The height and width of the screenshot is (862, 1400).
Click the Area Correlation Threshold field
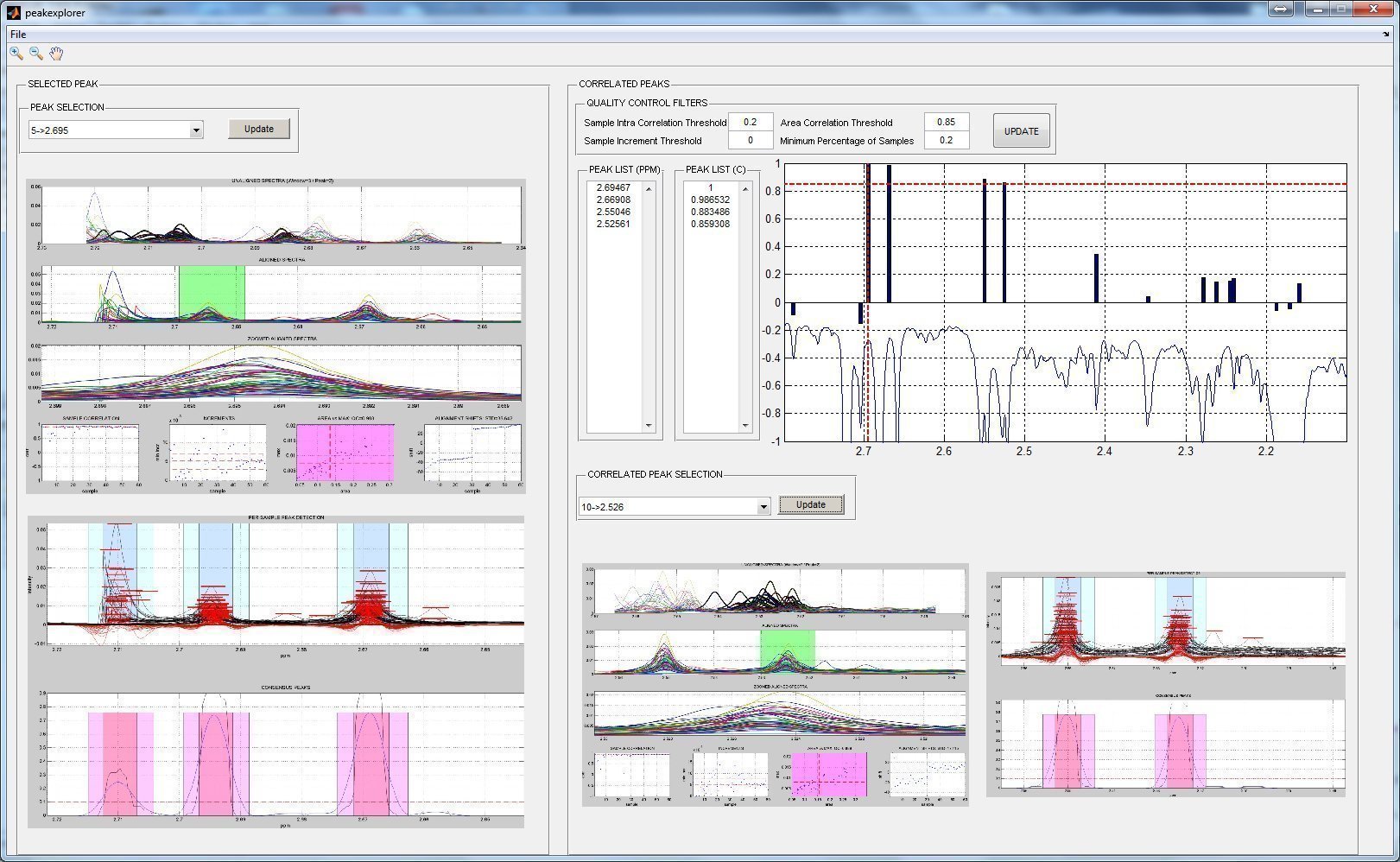pyautogui.click(x=946, y=123)
